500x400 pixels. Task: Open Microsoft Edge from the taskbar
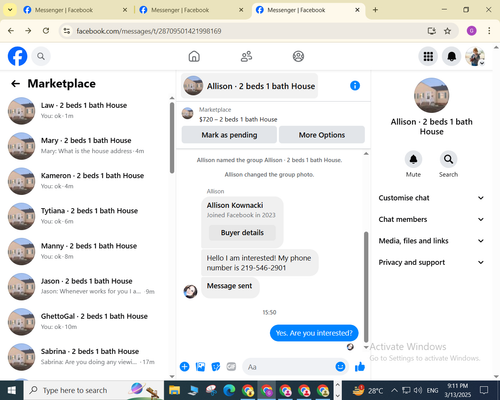coord(229,390)
